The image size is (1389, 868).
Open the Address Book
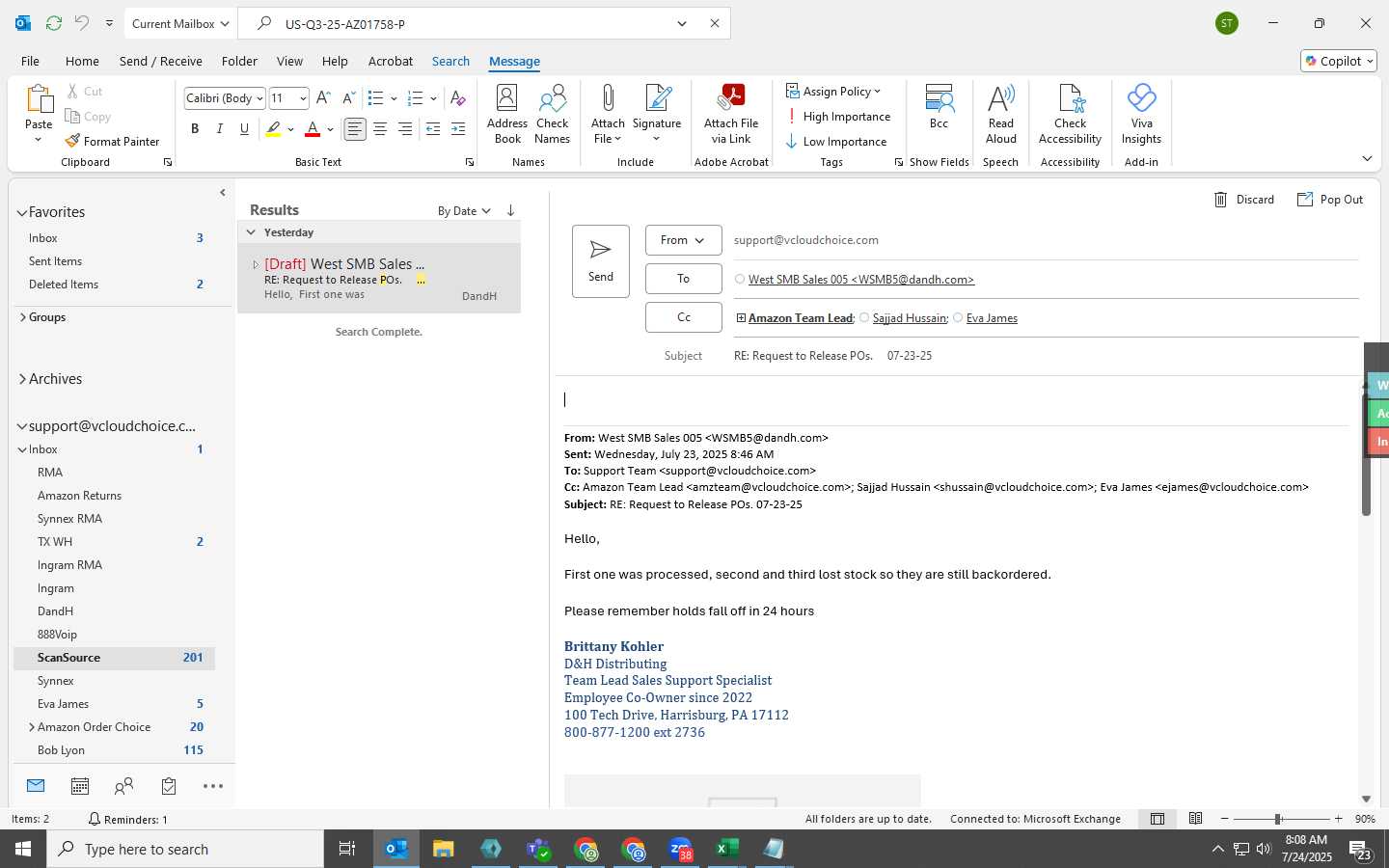coord(507,114)
